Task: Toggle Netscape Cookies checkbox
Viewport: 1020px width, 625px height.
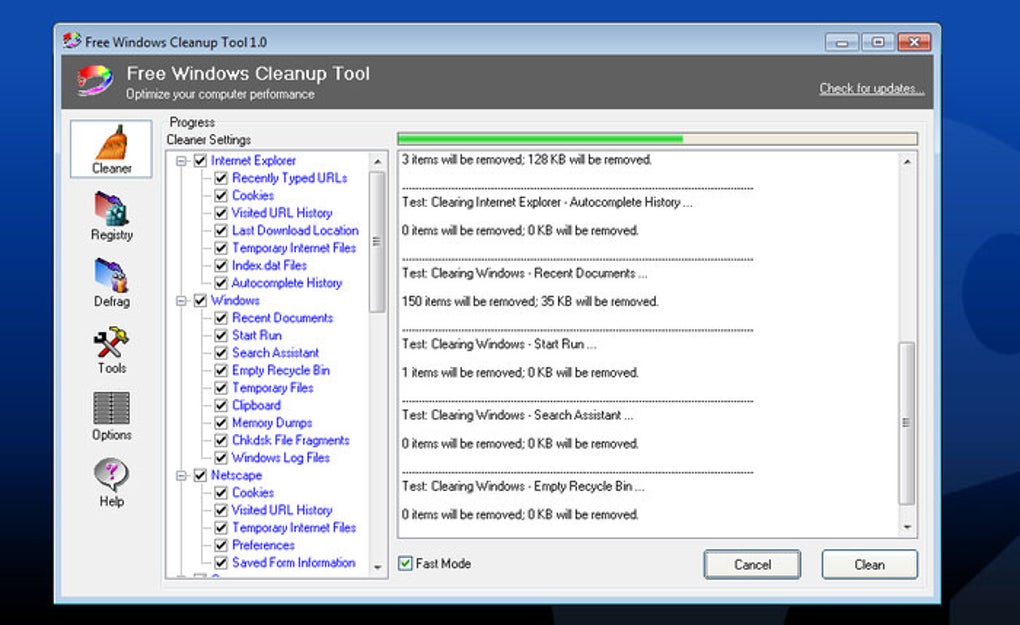Action: 221,493
